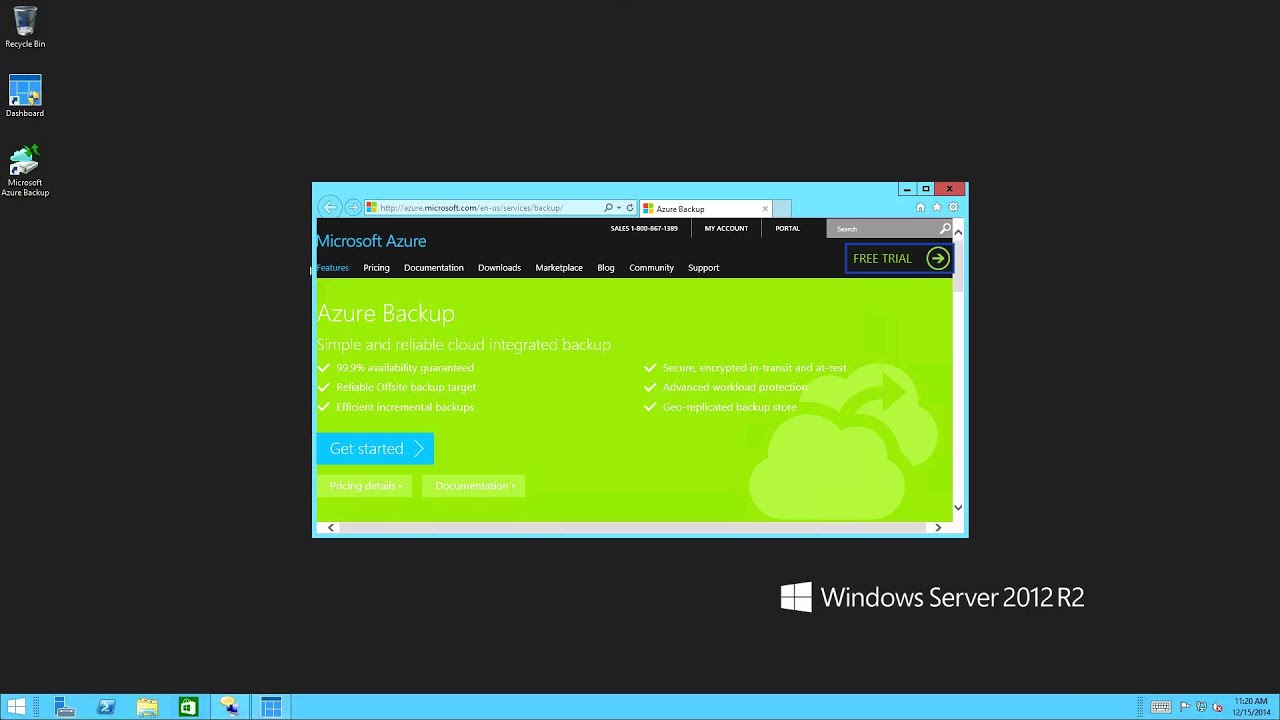Viewport: 1280px width, 720px height.
Task: Click the volume speaker tray icon
Action: 1217,707
